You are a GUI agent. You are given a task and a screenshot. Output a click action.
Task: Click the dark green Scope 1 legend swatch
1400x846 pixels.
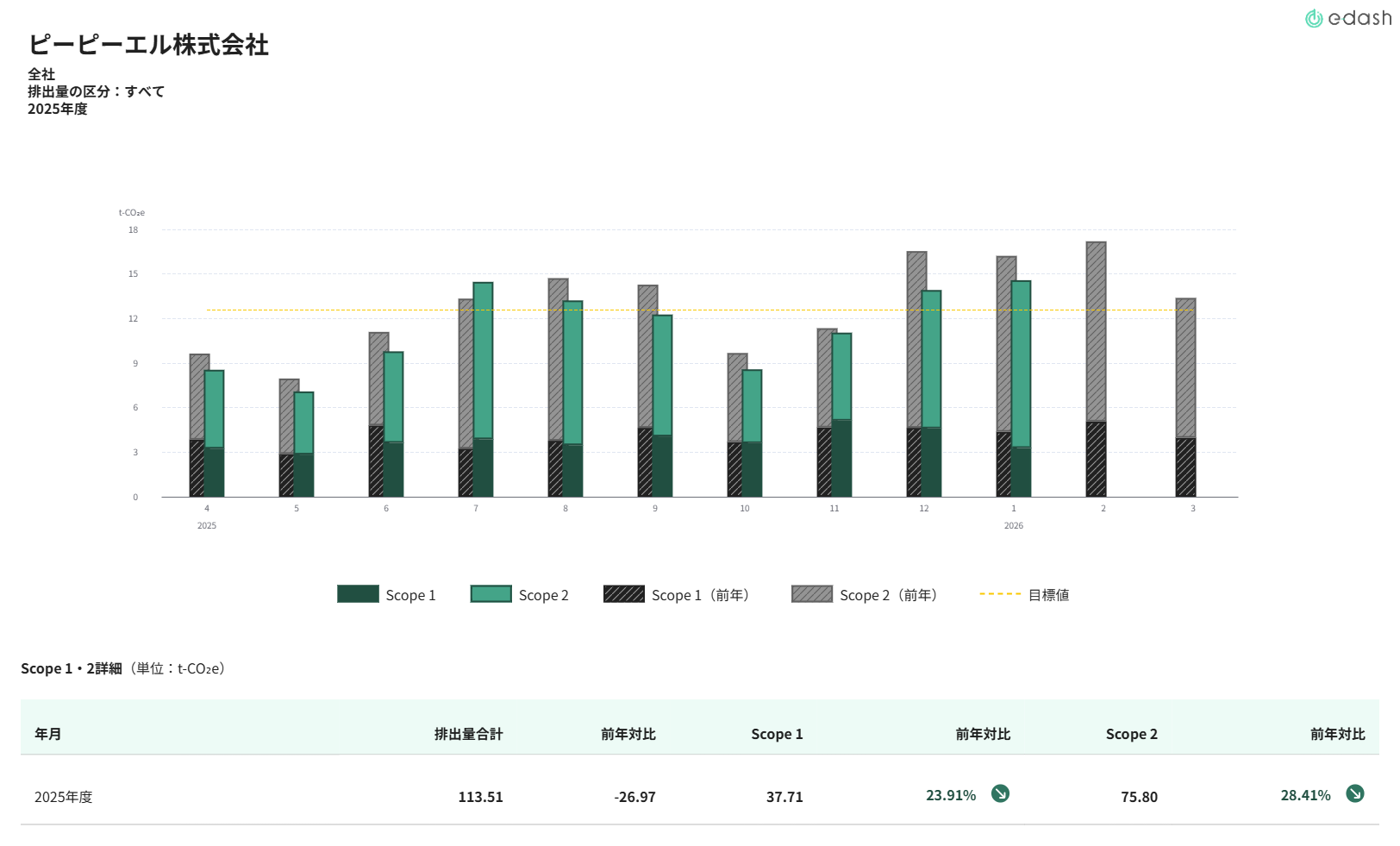point(358,594)
